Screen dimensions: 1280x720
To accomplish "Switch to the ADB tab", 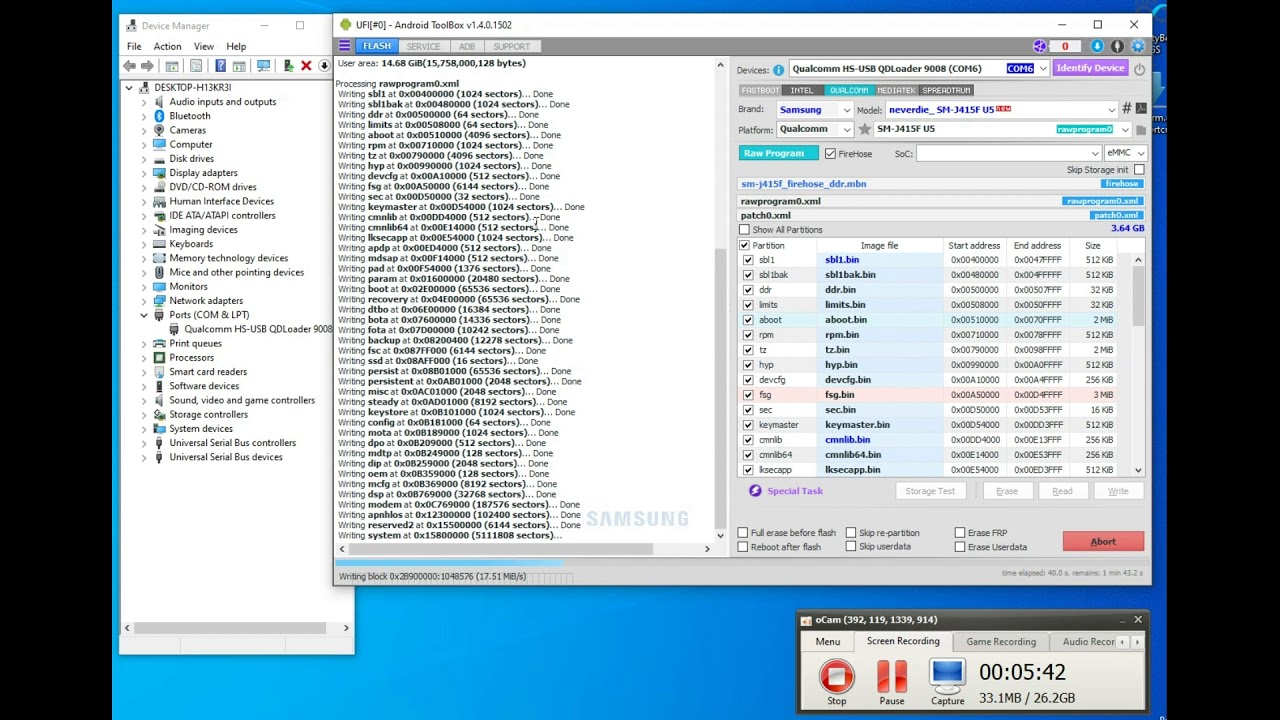I will [467, 46].
